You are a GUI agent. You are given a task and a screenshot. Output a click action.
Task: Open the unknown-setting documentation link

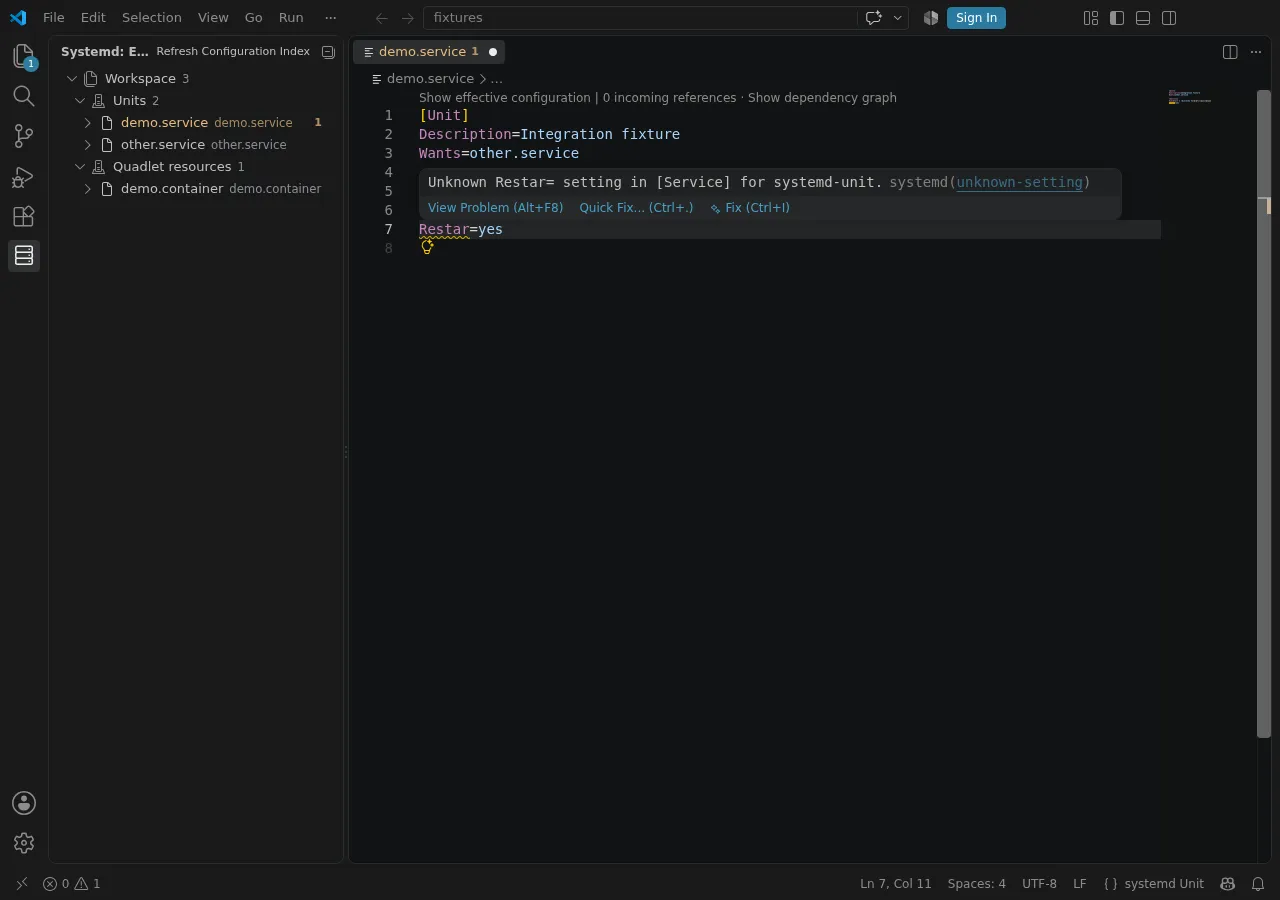tap(1019, 182)
